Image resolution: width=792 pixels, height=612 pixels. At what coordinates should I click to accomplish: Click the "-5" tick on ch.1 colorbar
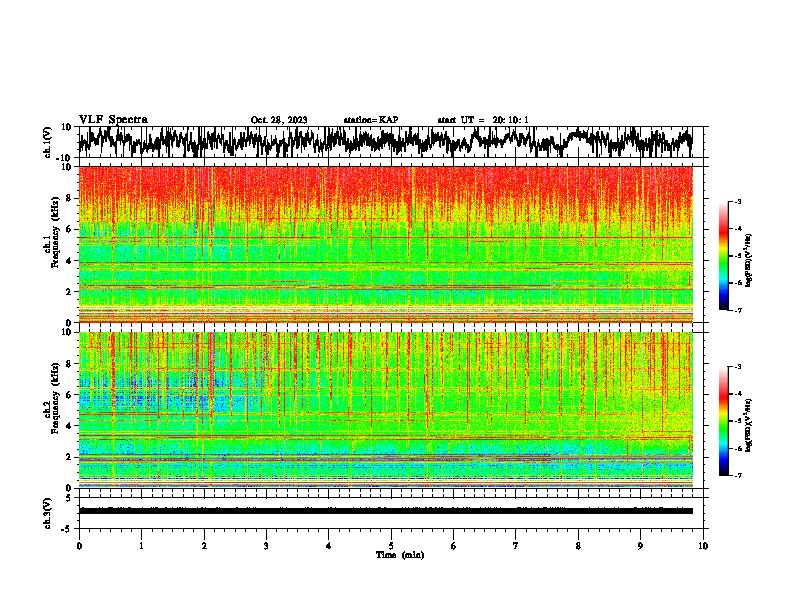click(x=738, y=256)
